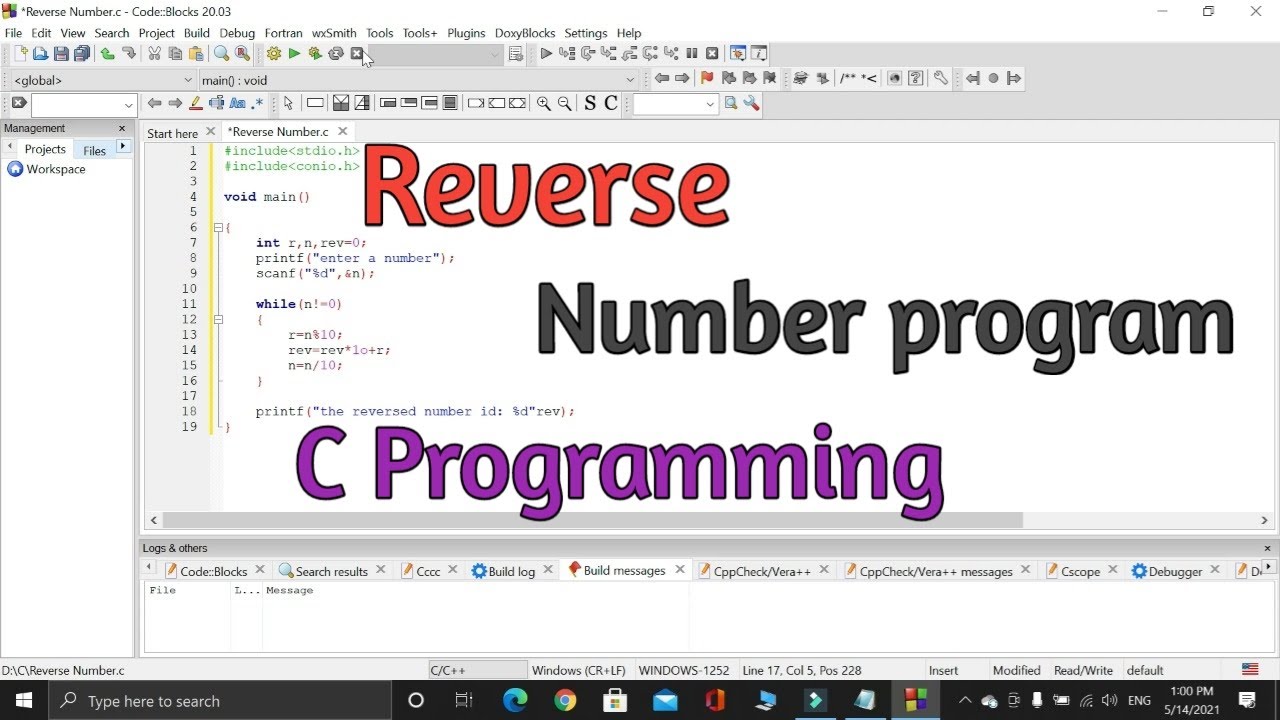Save the file with the floppy icon
Screen dimensions: 1280x720
(x=61, y=54)
